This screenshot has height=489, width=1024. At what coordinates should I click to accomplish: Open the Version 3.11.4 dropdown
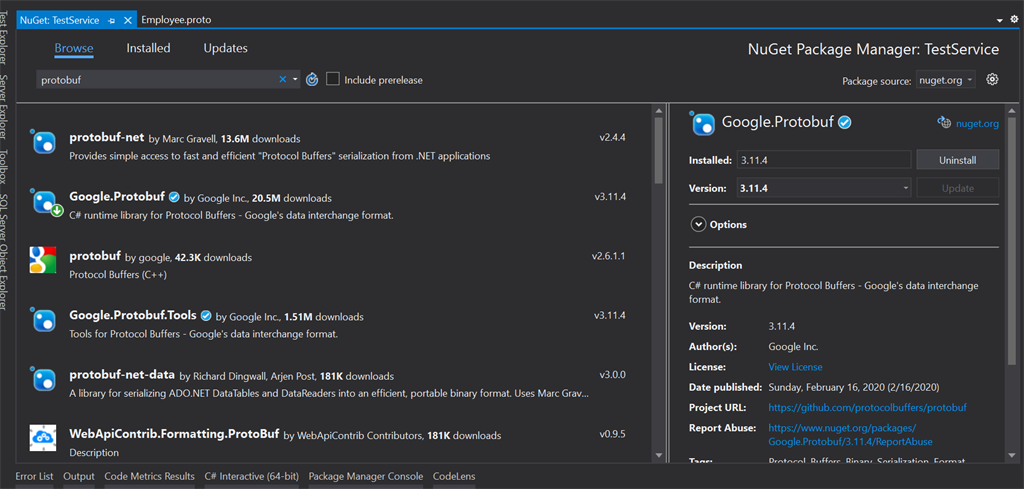(x=824, y=188)
